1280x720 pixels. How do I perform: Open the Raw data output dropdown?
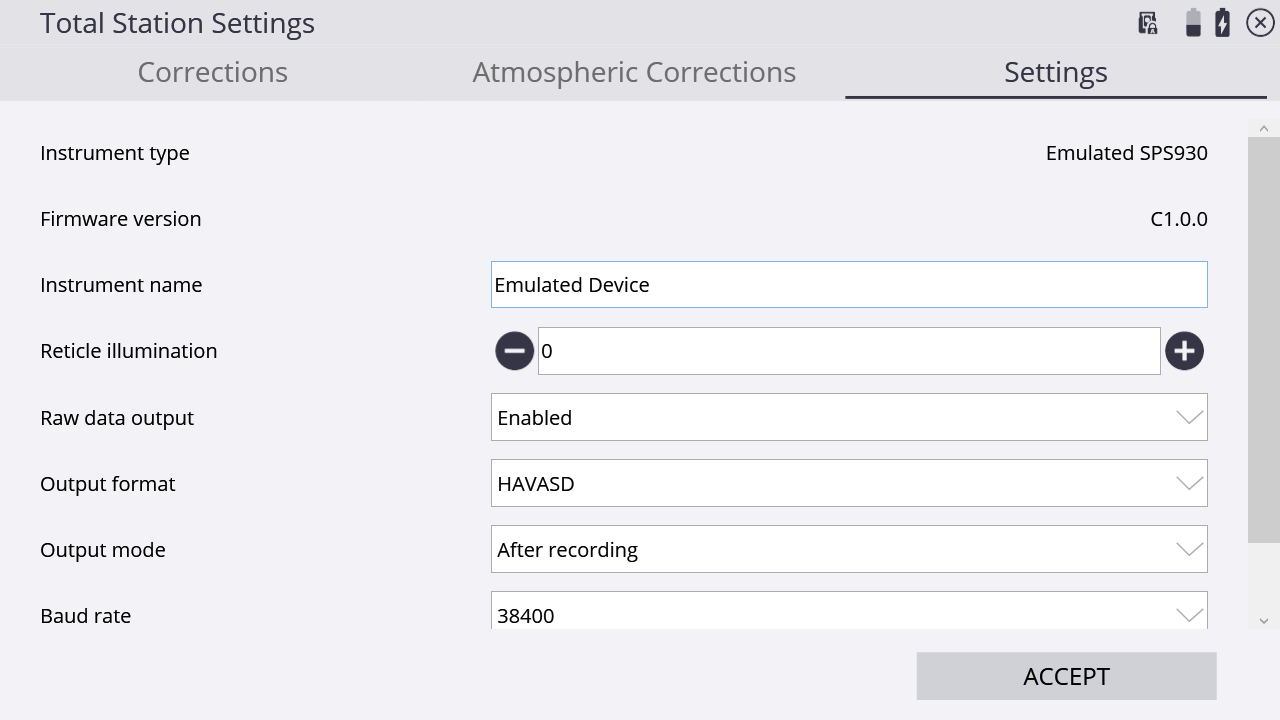(x=849, y=417)
